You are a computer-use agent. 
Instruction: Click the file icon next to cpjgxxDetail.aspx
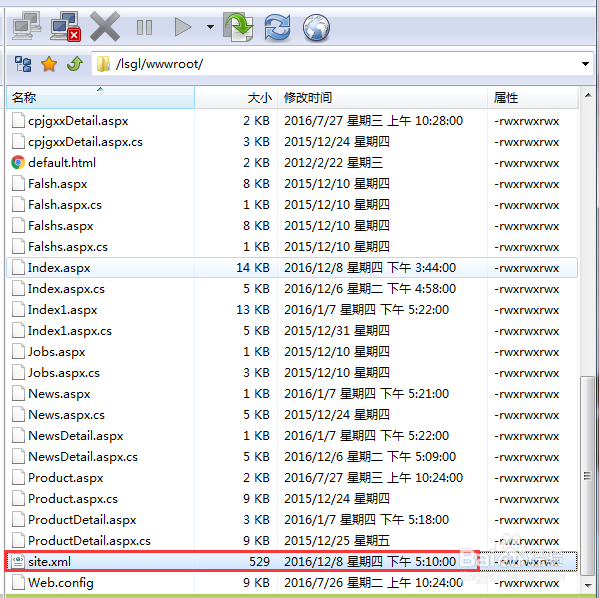[18, 120]
